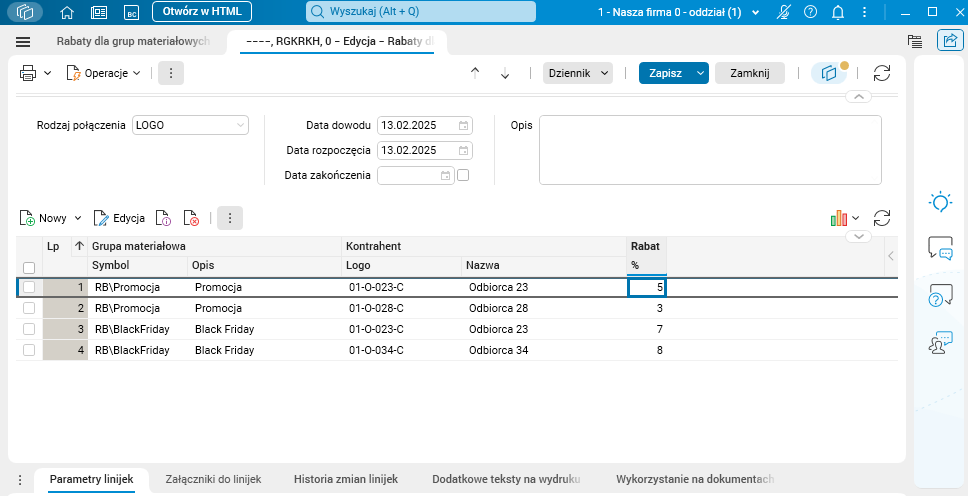Go to next record arrow down

(x=505, y=73)
